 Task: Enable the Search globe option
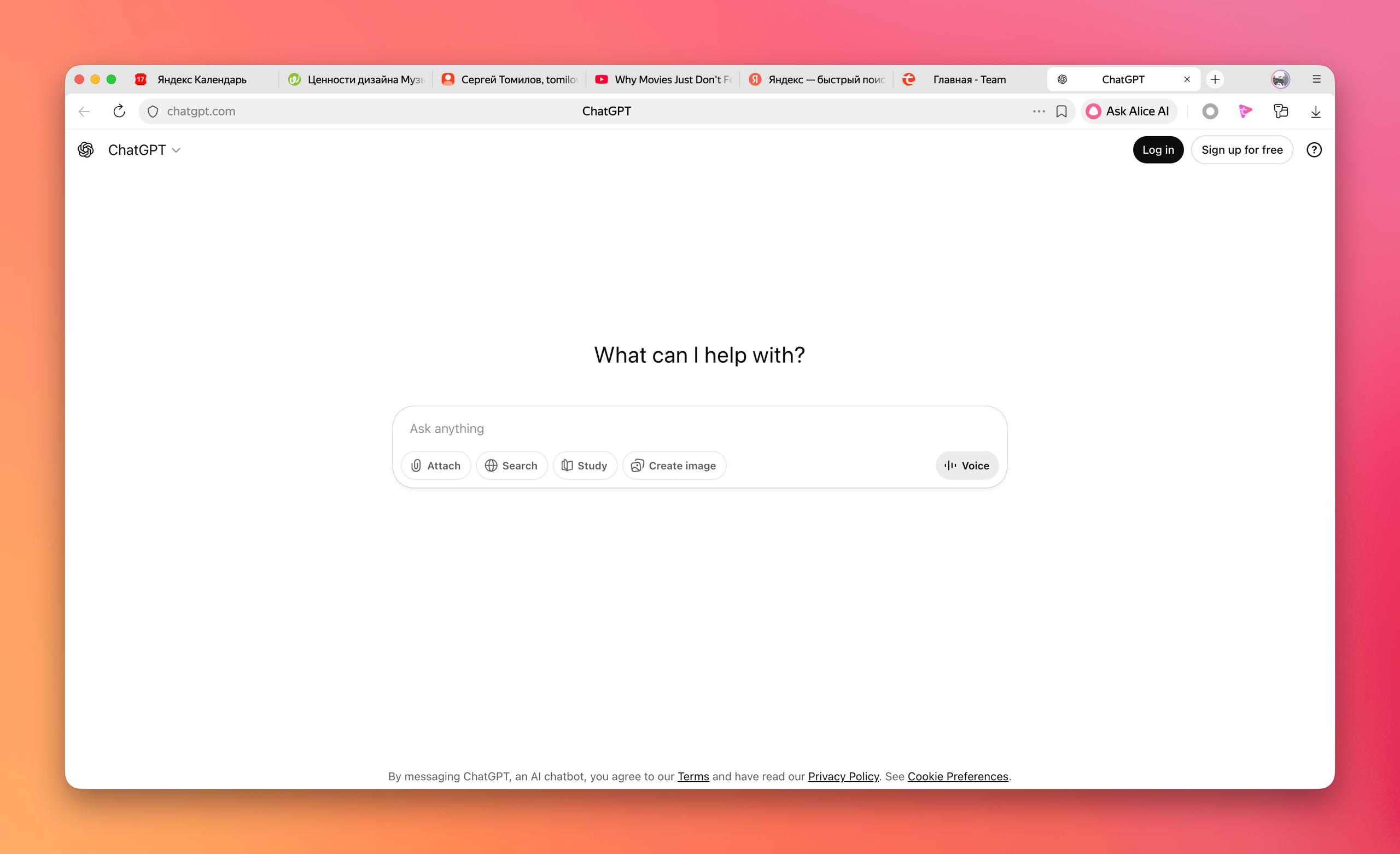(511, 466)
